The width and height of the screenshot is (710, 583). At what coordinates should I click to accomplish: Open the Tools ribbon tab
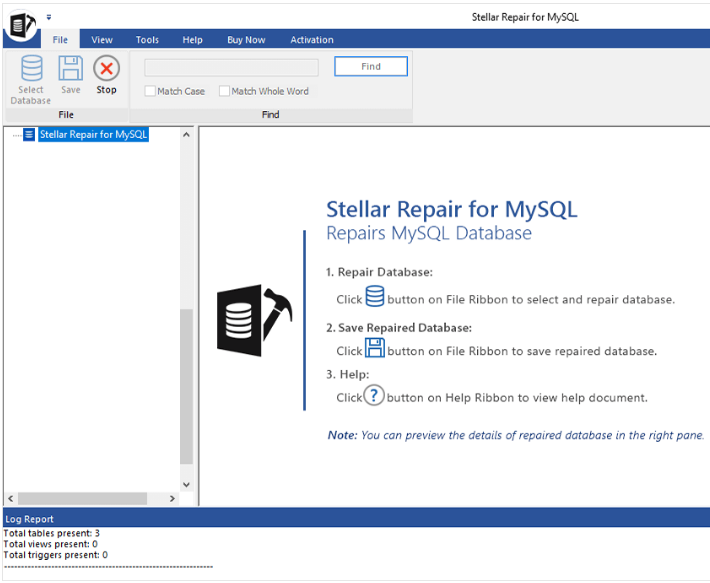[x=147, y=40]
